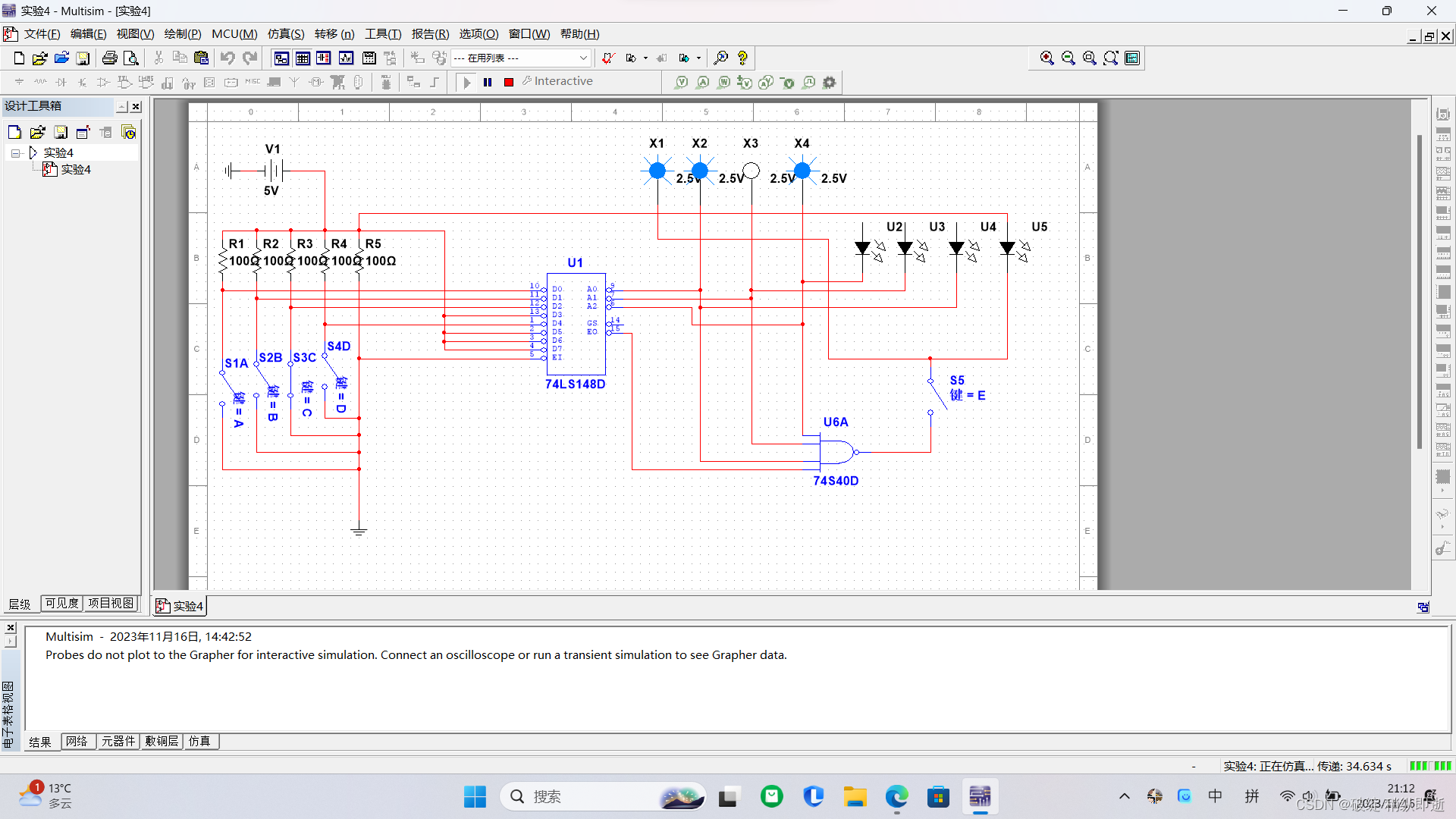Click the Paste toolbar icon
Viewport: 1456px width, 819px height.
point(201,58)
